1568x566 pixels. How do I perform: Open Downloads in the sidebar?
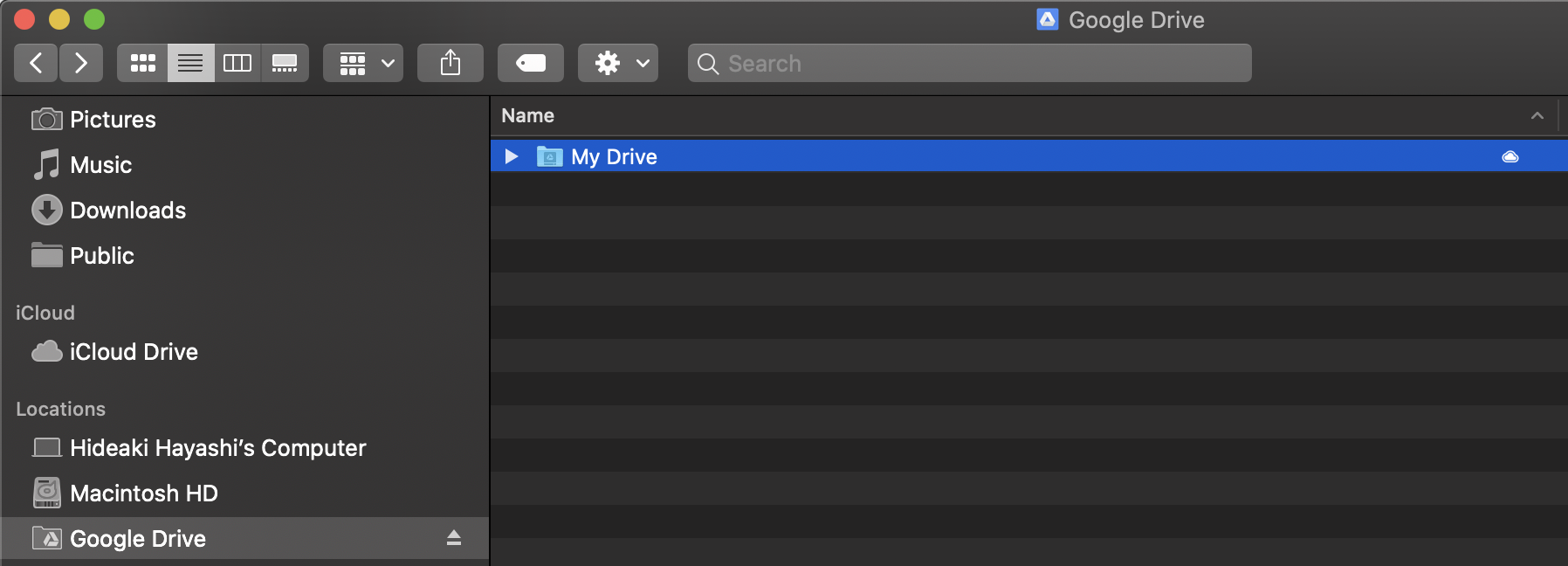pyautogui.click(x=109, y=211)
